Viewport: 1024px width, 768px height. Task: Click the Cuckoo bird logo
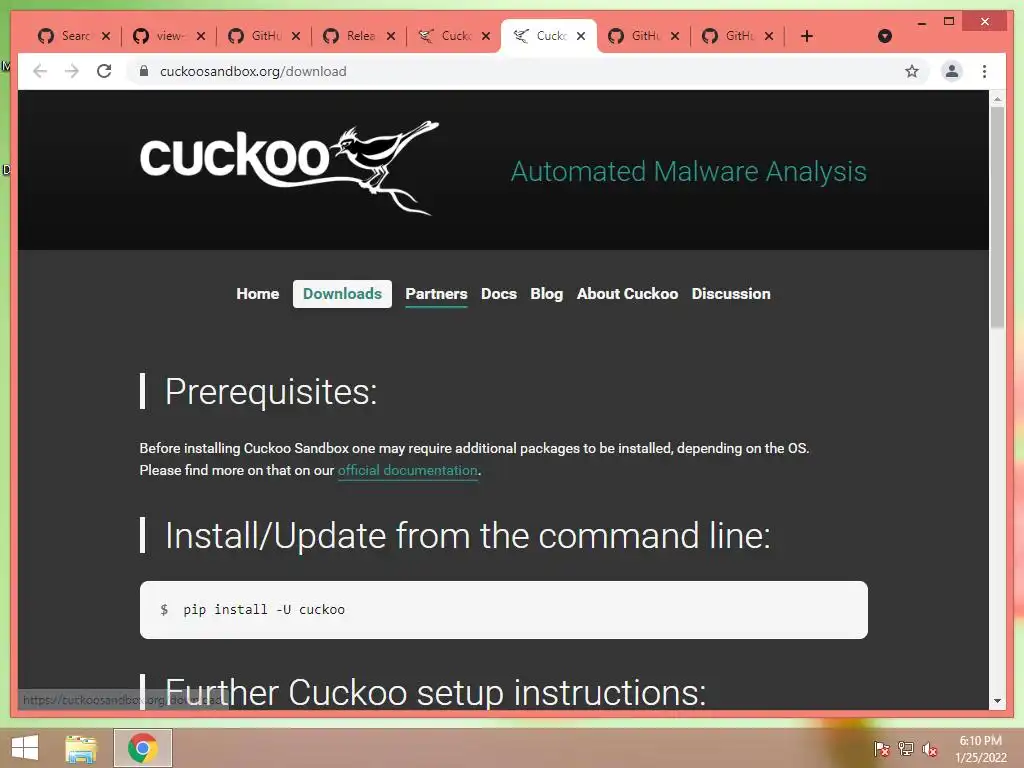[x=289, y=167]
